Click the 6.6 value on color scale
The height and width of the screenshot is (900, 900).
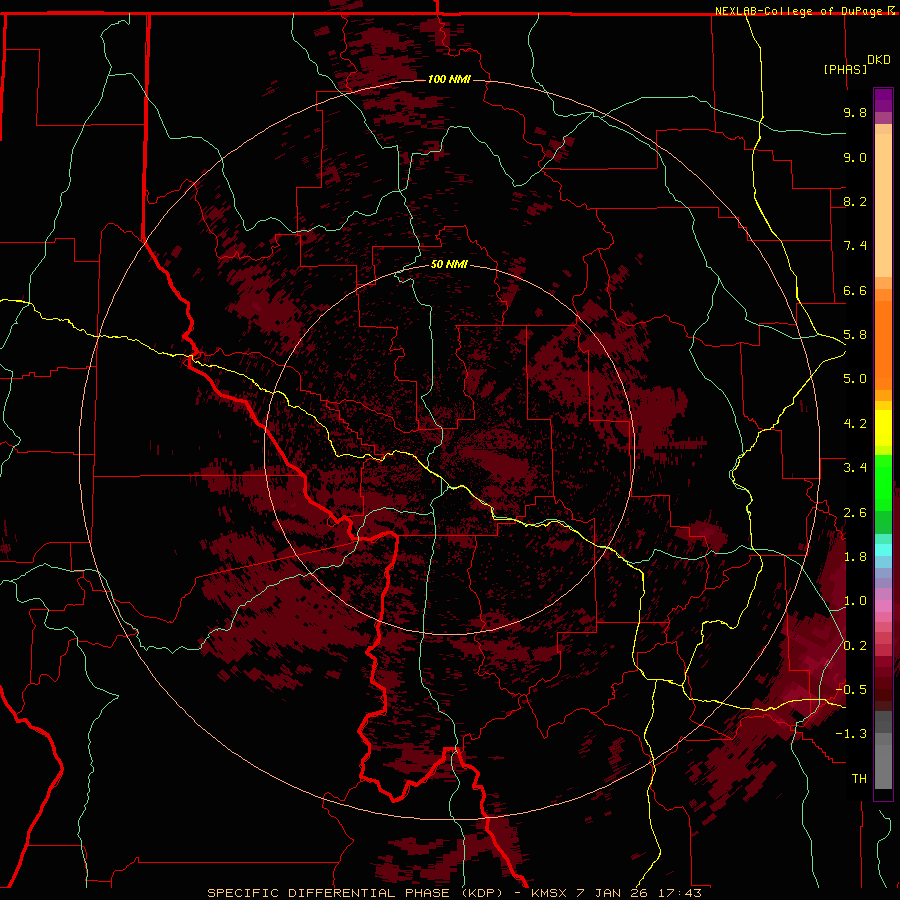click(x=855, y=290)
